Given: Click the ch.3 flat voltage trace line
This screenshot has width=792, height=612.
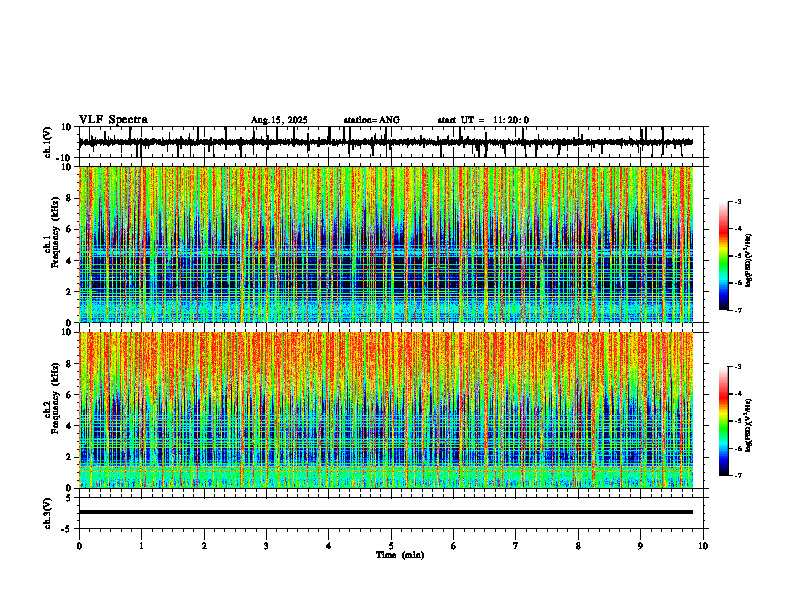Looking at the screenshot, I should click(x=386, y=512).
